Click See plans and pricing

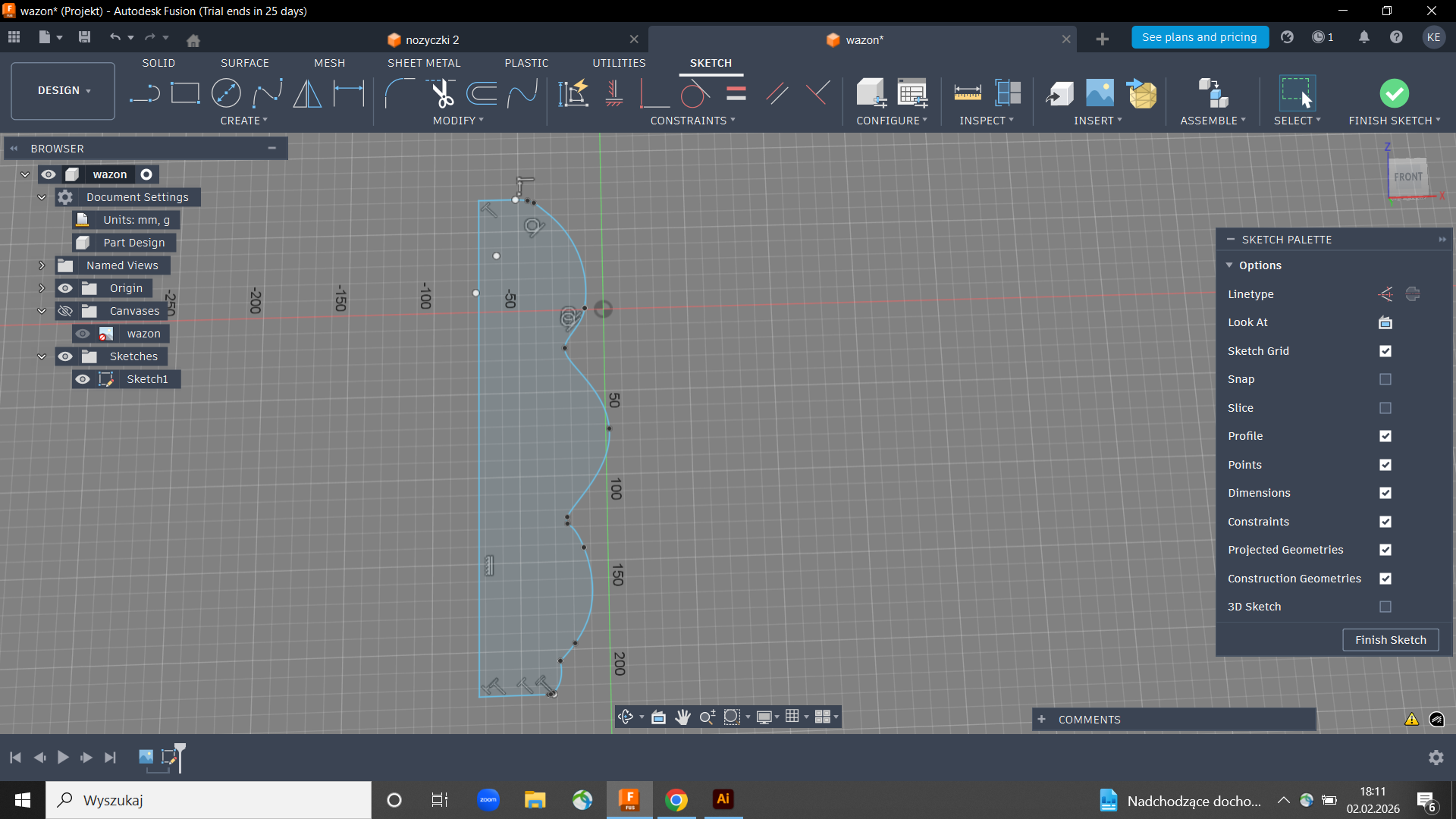tap(1199, 37)
